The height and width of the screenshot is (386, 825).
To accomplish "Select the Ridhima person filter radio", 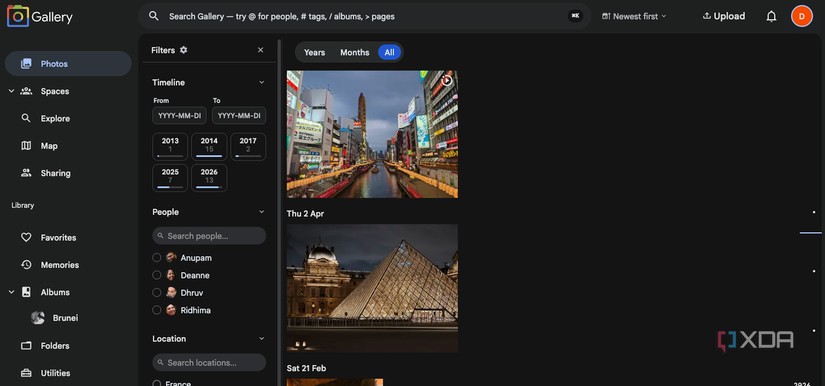I will [x=156, y=310].
